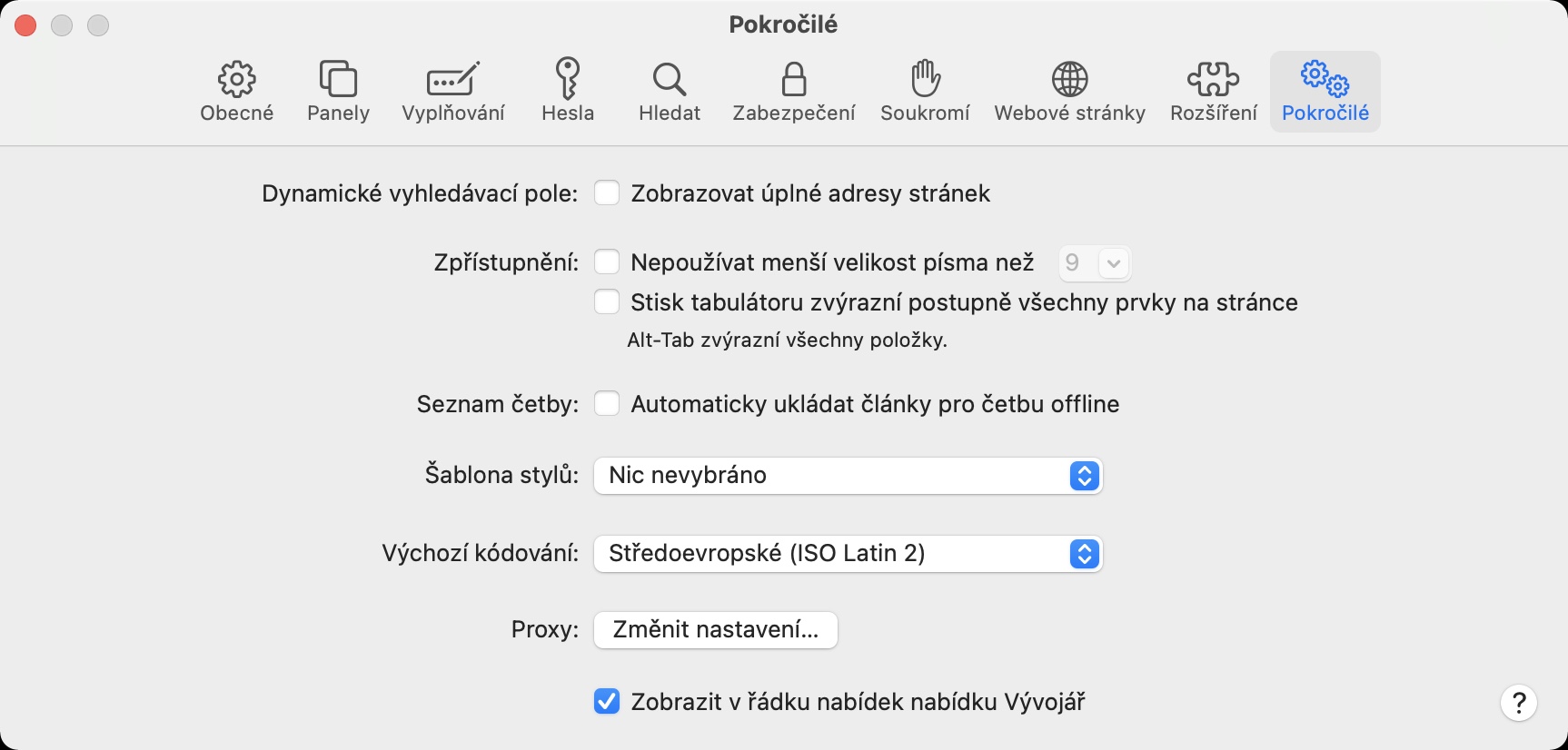The image size is (1568, 750).
Task: Toggle Nepoužívat menší velikost písma checkbox
Action: [607, 262]
